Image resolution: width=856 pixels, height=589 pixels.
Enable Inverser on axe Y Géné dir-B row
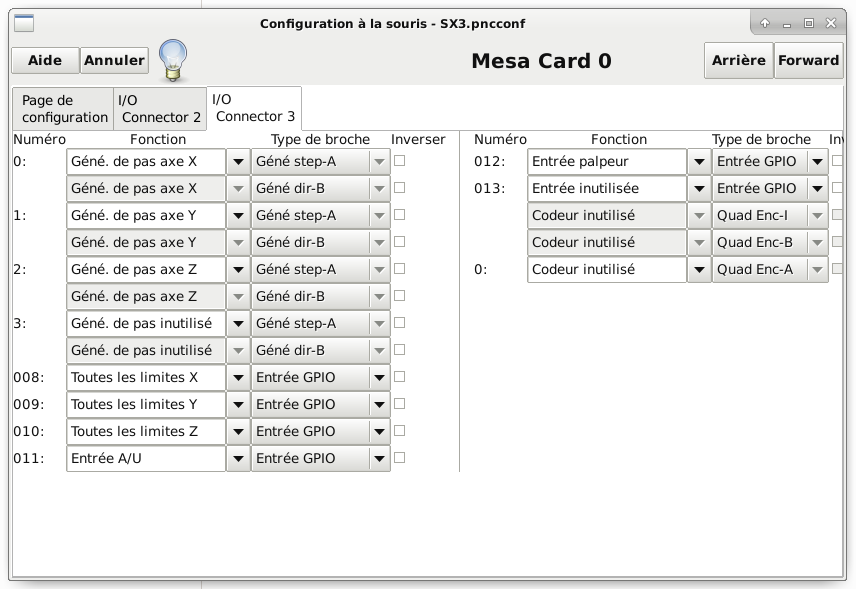click(x=400, y=242)
